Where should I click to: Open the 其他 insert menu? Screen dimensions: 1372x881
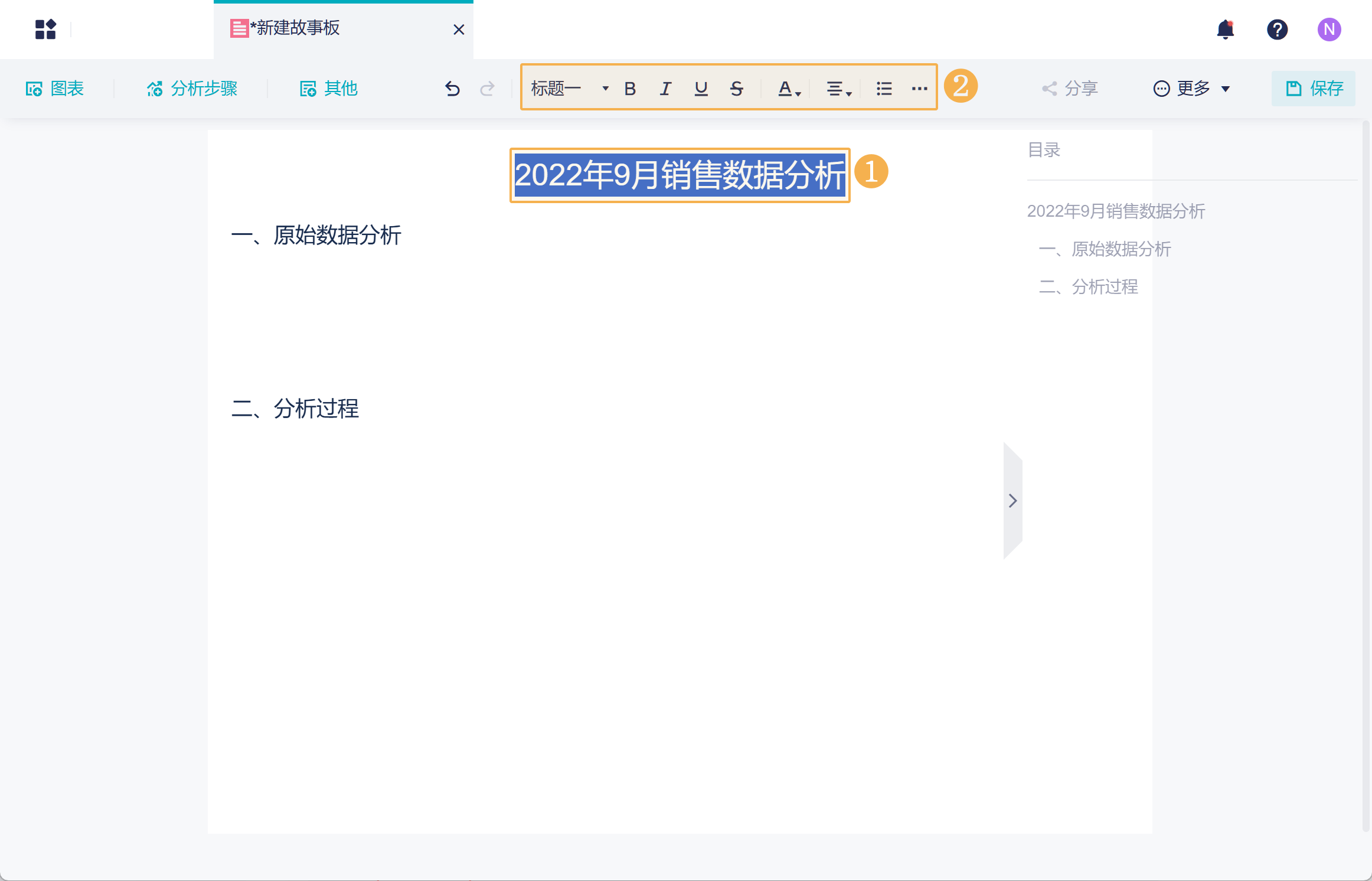click(x=329, y=89)
